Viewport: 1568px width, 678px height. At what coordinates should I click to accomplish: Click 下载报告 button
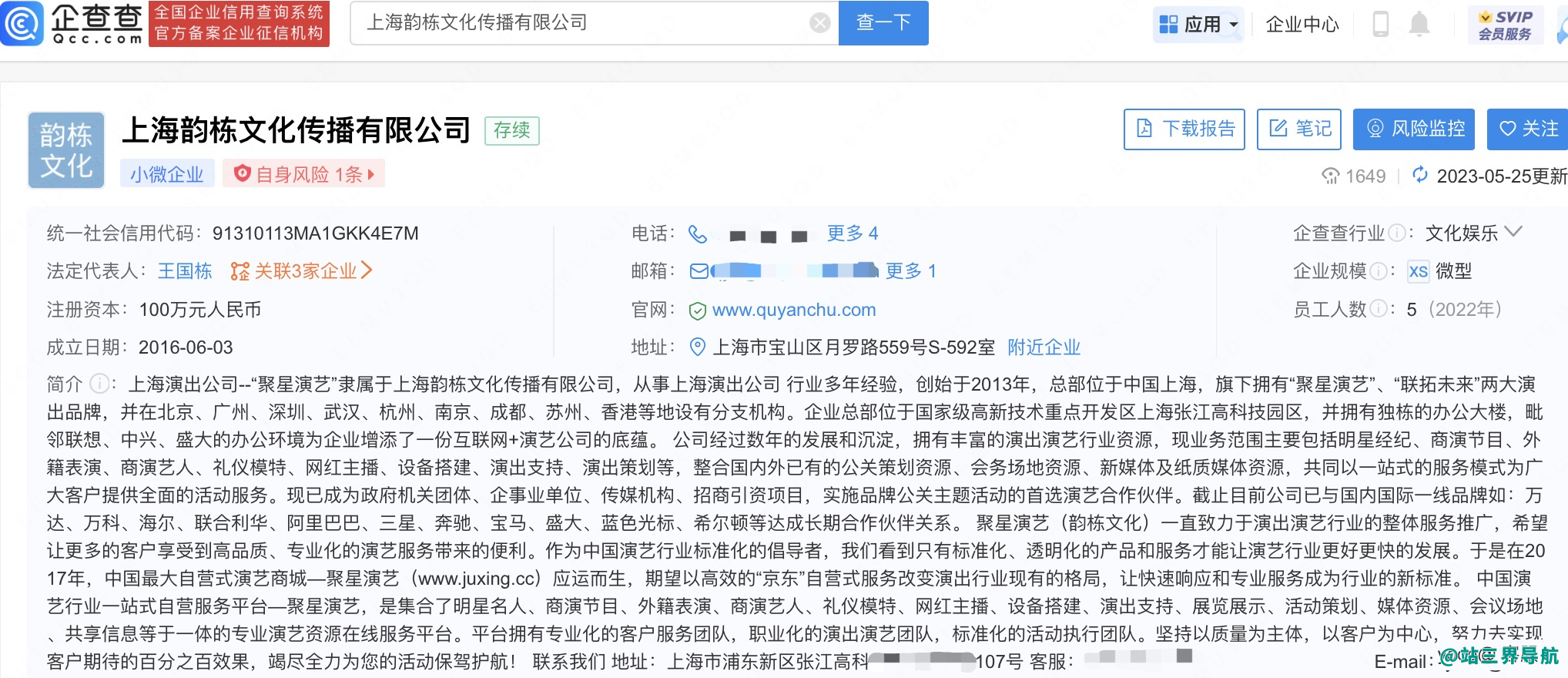click(1184, 129)
